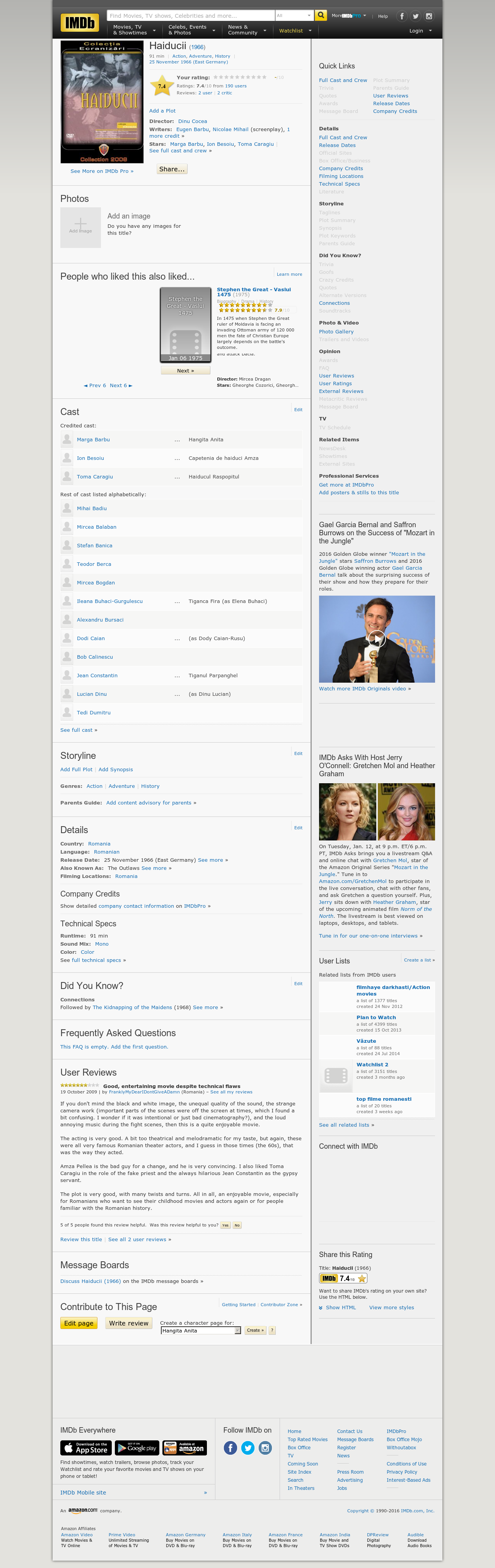Click the yellow search magnifier button
This screenshot has height=1568, width=495.
321,15
